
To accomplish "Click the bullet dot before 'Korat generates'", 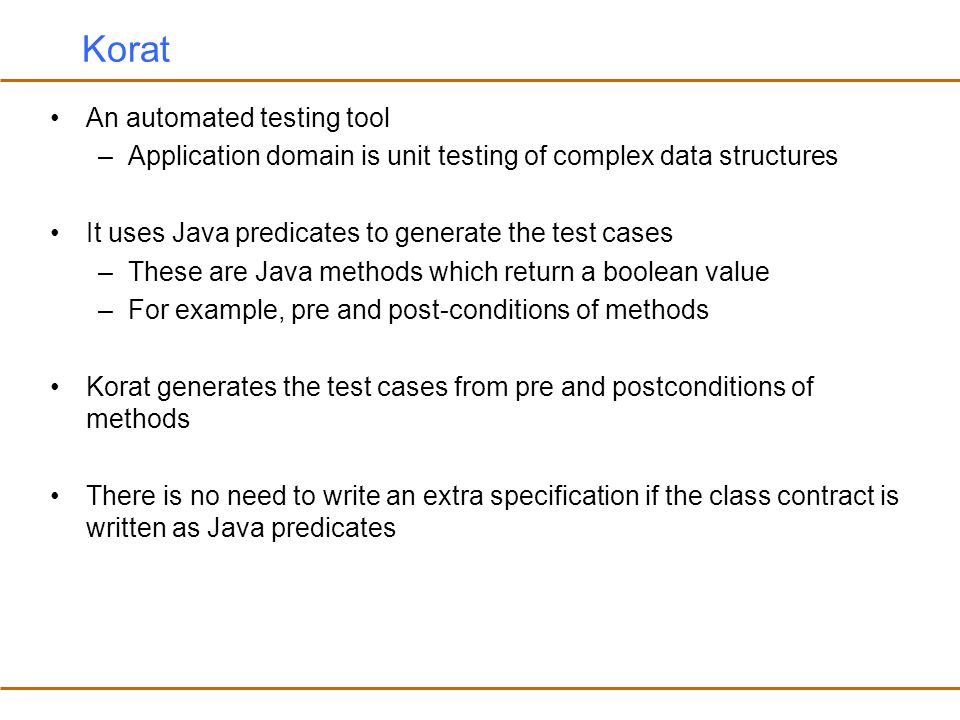I will [x=55, y=387].
